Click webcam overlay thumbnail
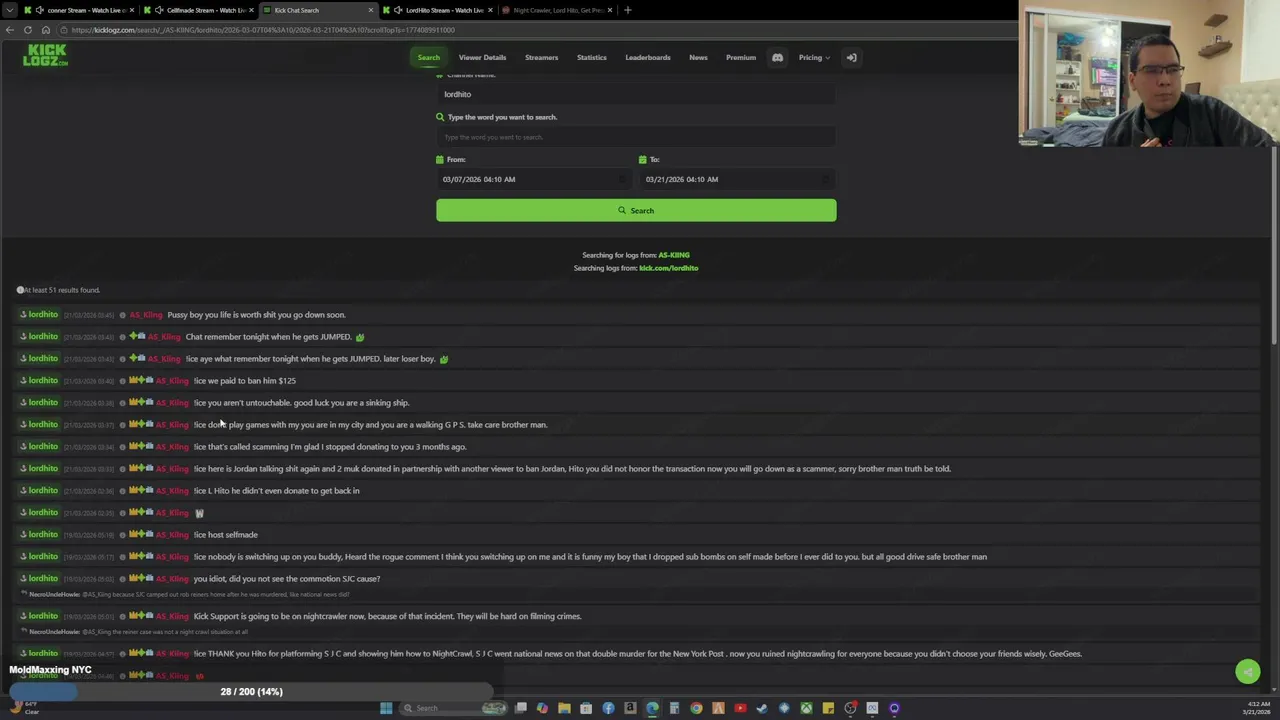The height and width of the screenshot is (720, 1280). [1149, 74]
